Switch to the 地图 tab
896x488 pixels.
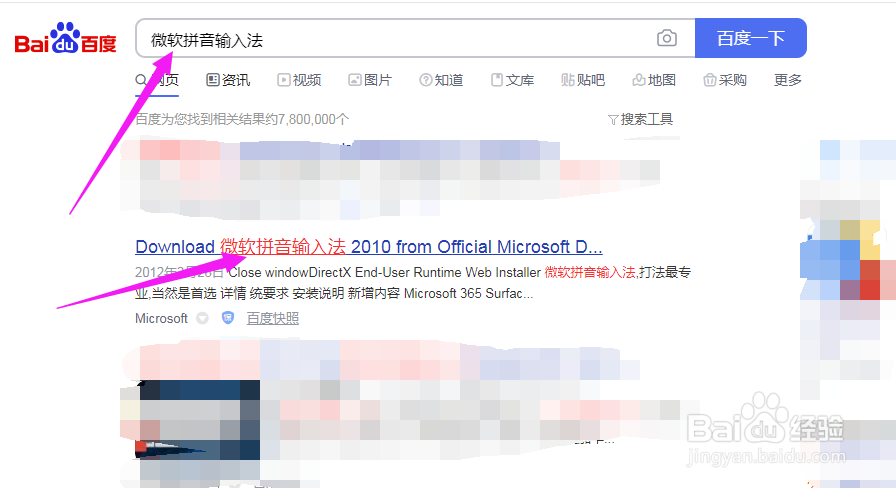(x=654, y=80)
